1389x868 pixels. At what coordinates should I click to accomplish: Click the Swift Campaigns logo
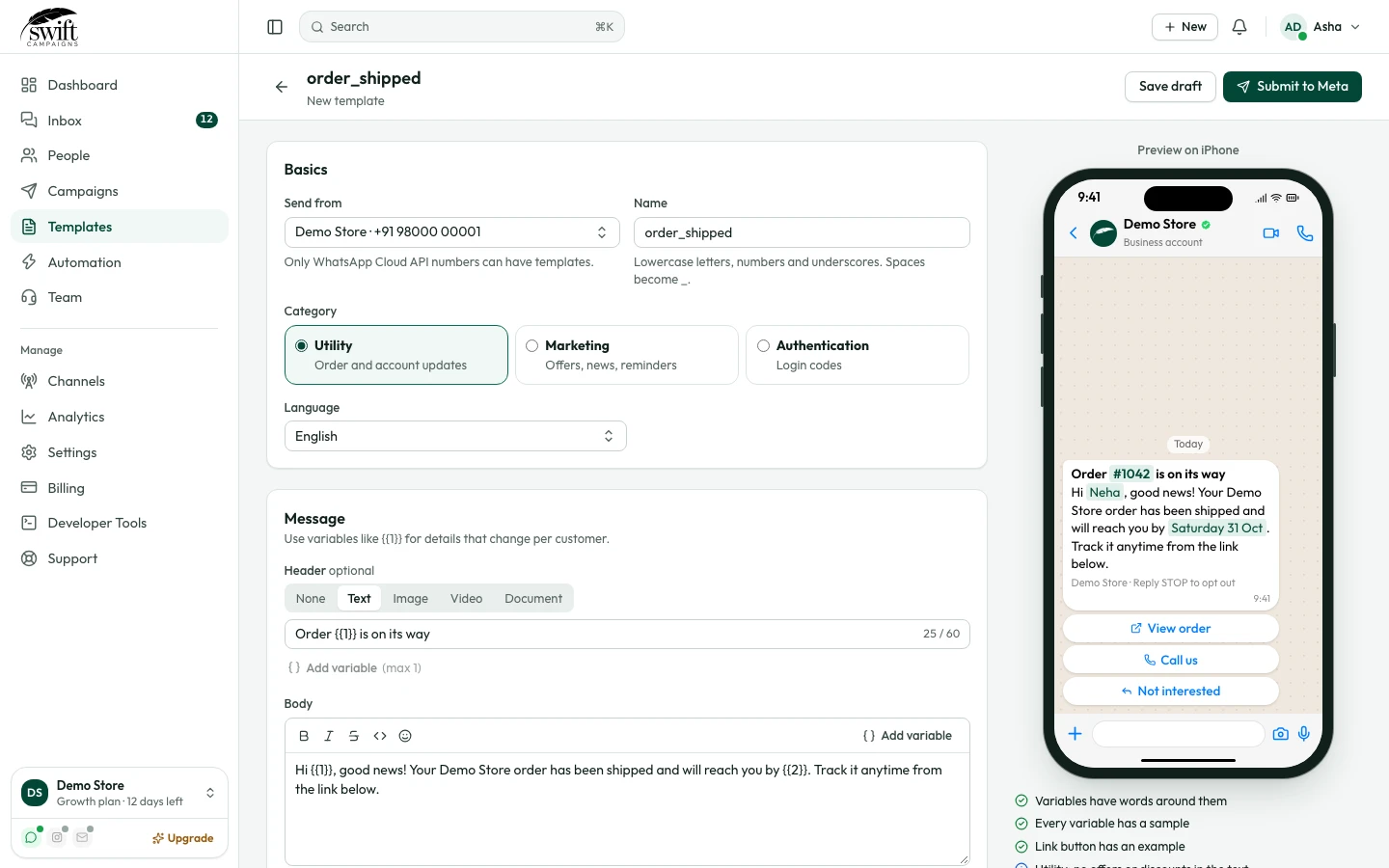point(50,27)
